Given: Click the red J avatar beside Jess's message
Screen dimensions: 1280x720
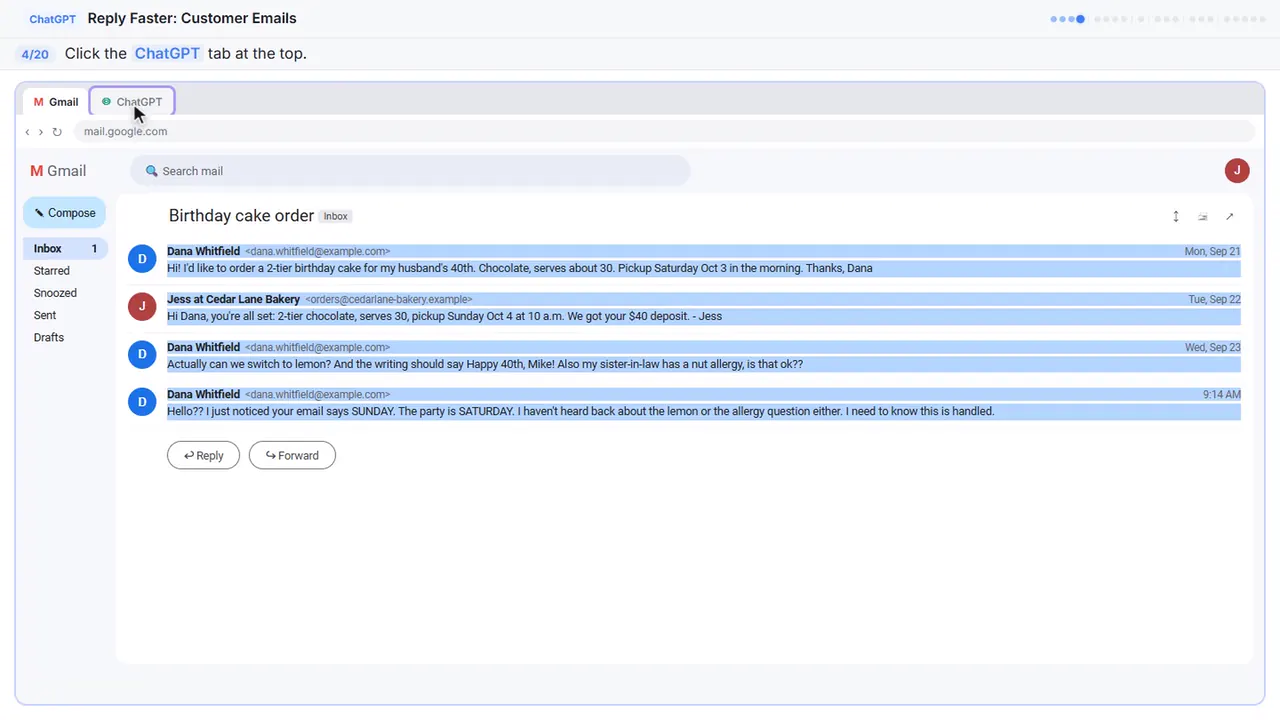Looking at the screenshot, I should [142, 307].
